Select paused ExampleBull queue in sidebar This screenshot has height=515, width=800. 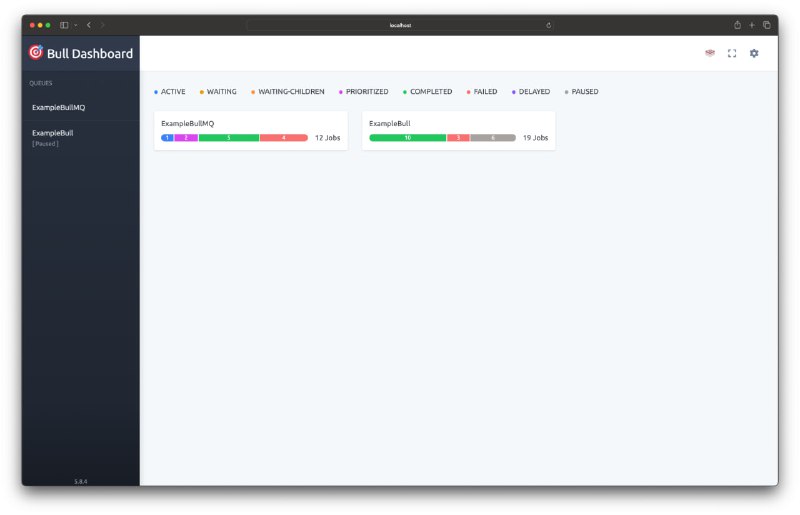[x=53, y=133]
